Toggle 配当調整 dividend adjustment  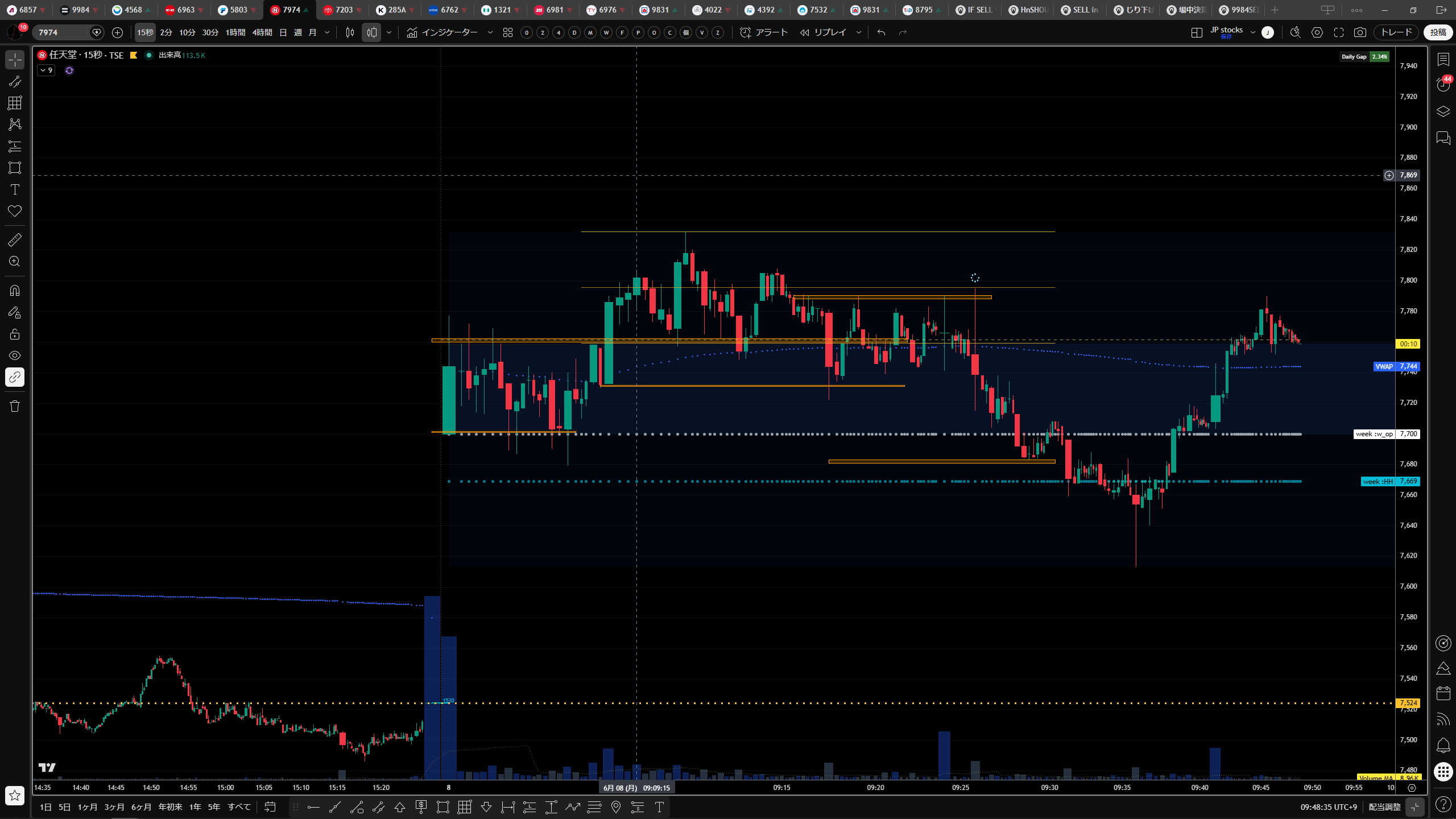click(x=1384, y=807)
